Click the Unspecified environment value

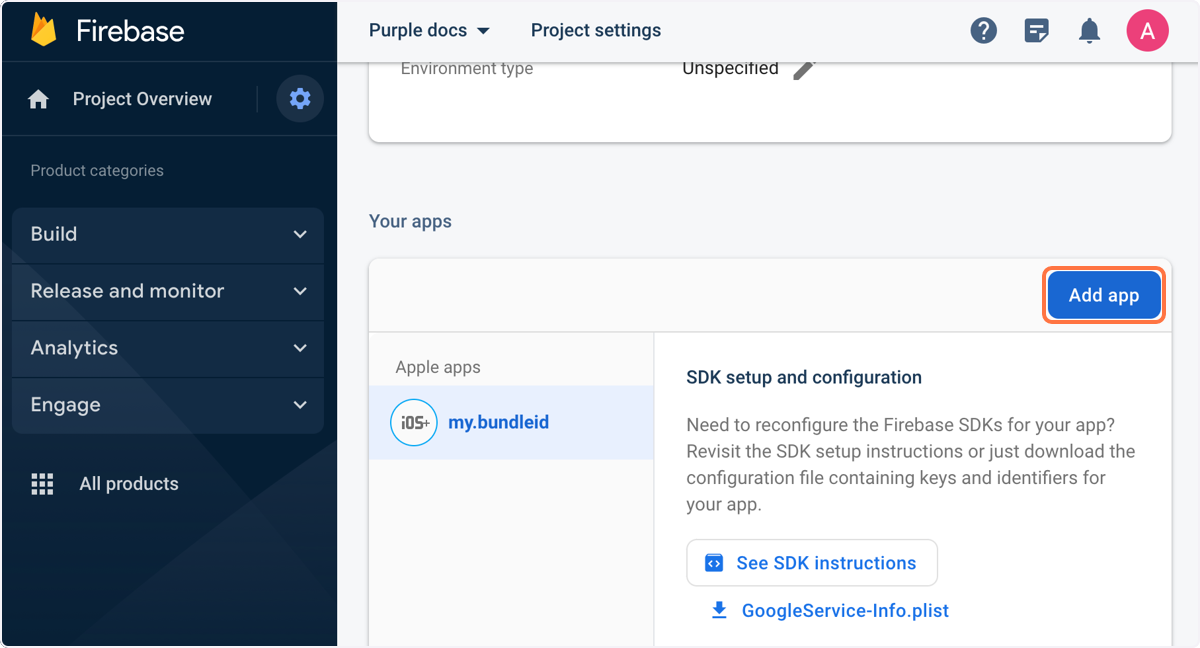(730, 68)
